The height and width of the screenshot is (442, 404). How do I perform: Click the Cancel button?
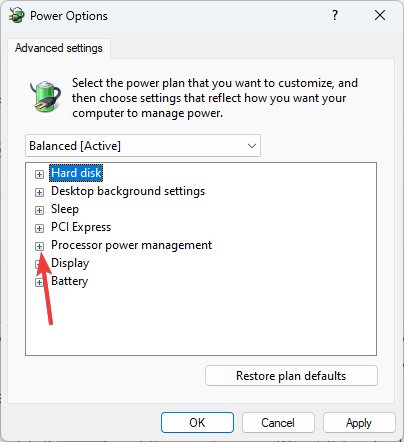(278, 423)
